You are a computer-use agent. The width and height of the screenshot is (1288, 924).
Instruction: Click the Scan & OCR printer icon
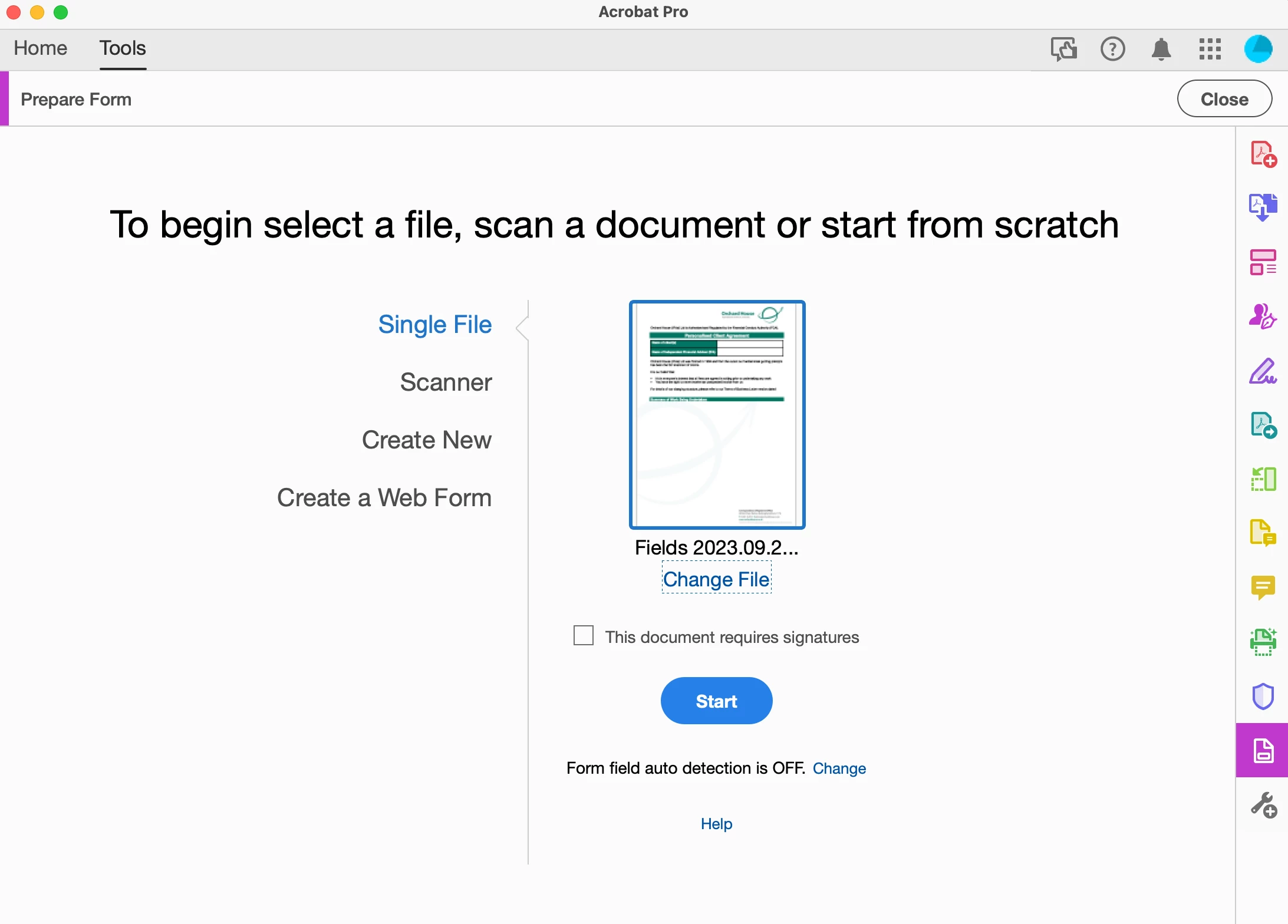(1263, 642)
